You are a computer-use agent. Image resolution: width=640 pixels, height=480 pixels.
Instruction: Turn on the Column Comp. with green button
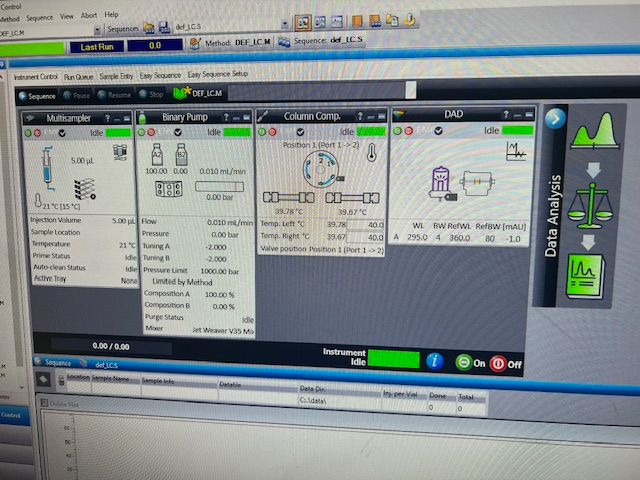[x=262, y=132]
